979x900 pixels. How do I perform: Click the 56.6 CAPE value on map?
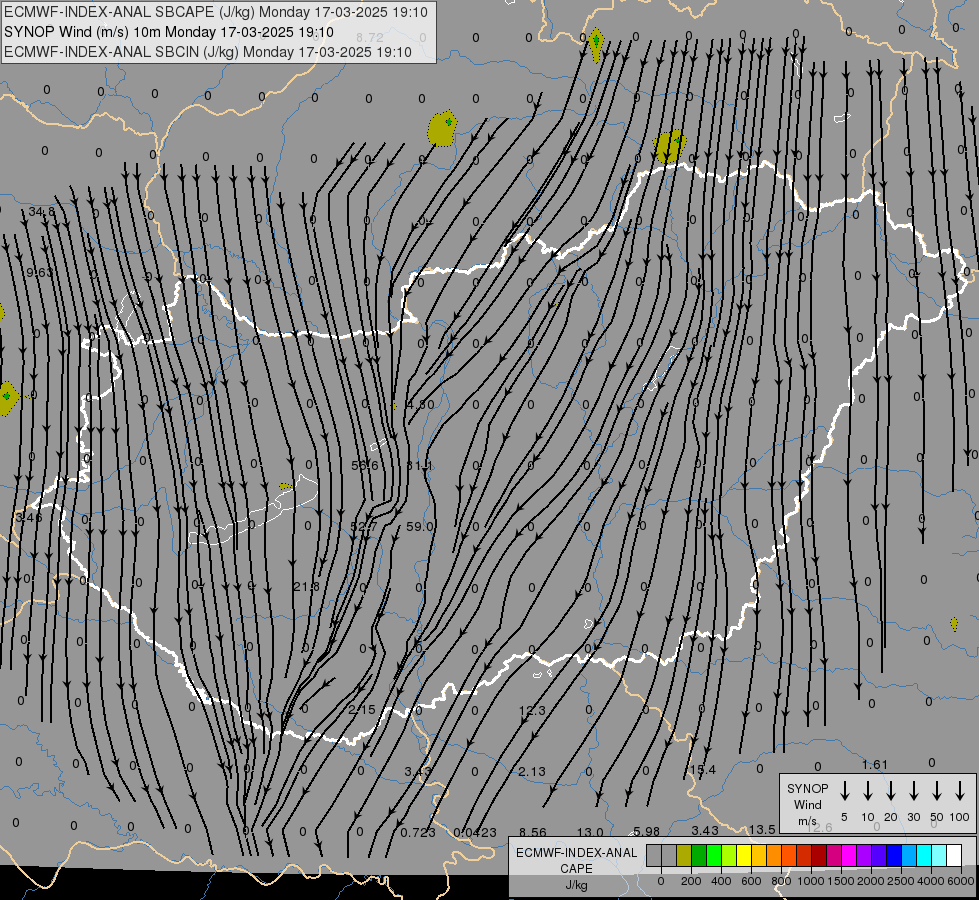pyautogui.click(x=365, y=465)
